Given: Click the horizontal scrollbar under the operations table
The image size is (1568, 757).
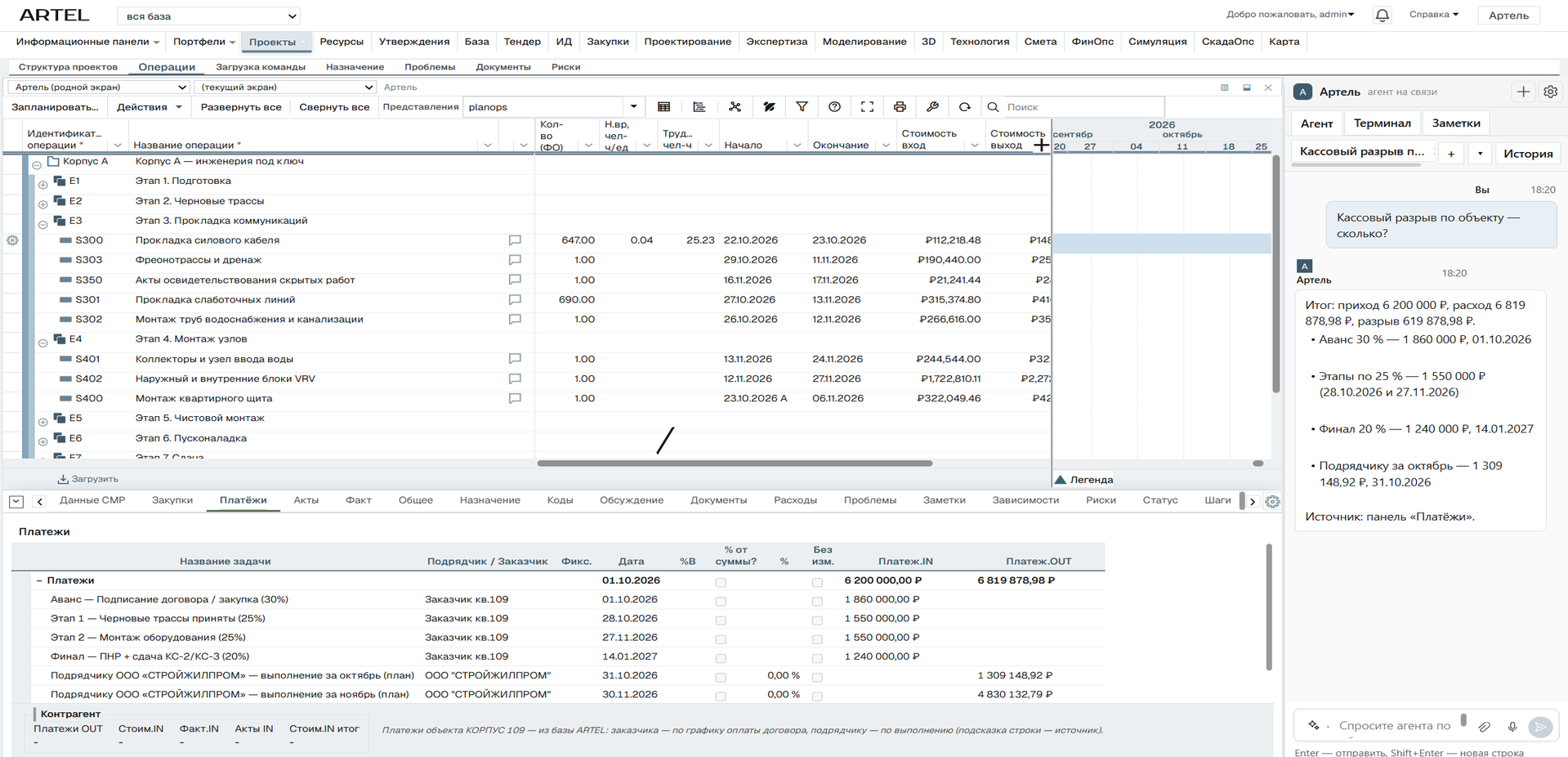Looking at the screenshot, I should pyautogui.click(x=735, y=464).
